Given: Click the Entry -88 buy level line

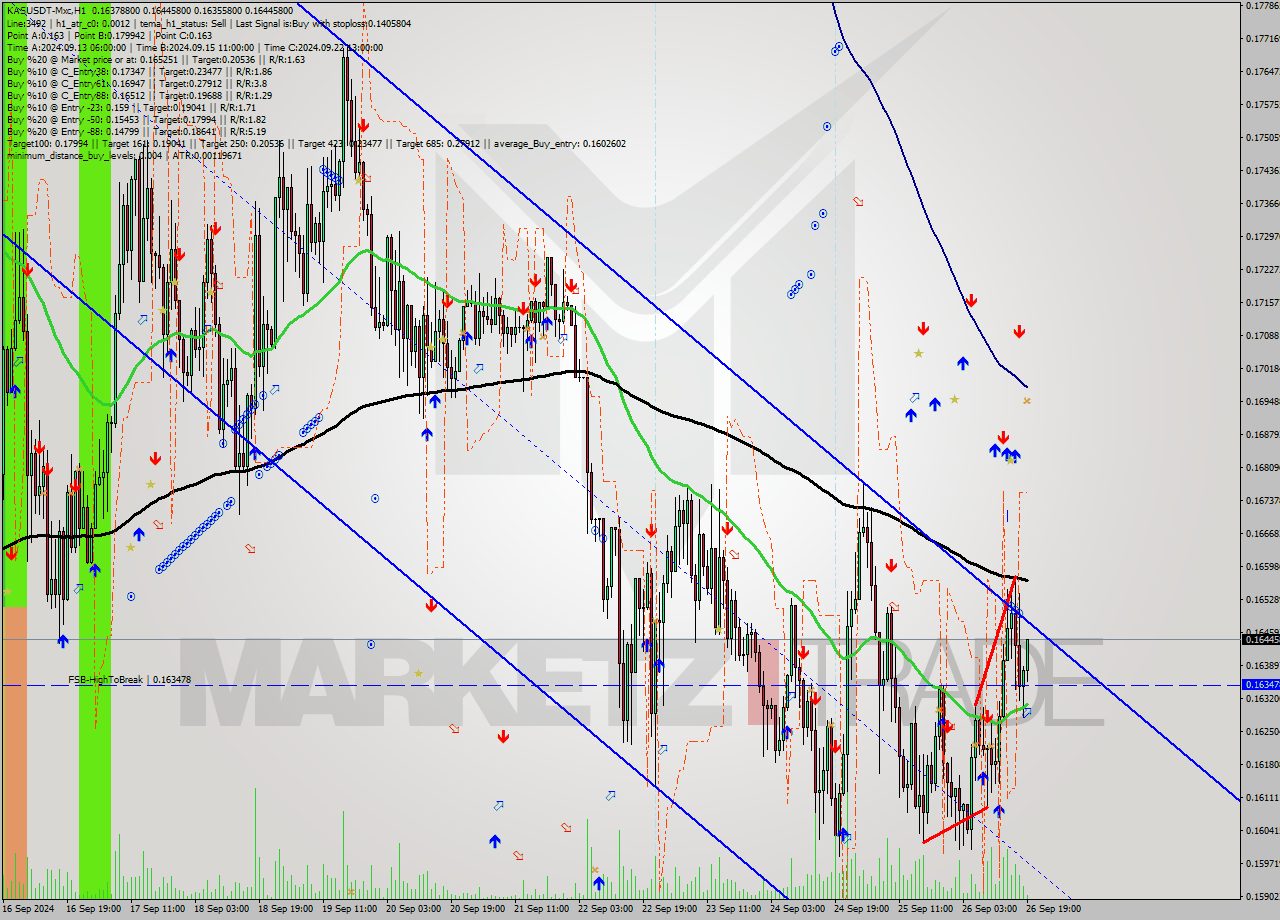Looking at the screenshot, I should tap(136, 131).
